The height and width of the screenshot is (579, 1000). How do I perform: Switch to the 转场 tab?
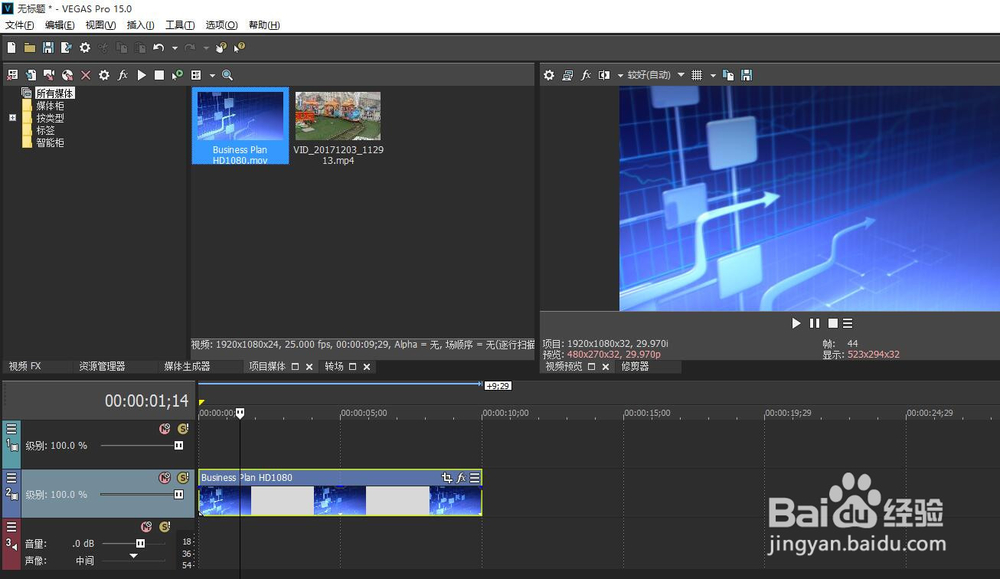pos(334,366)
